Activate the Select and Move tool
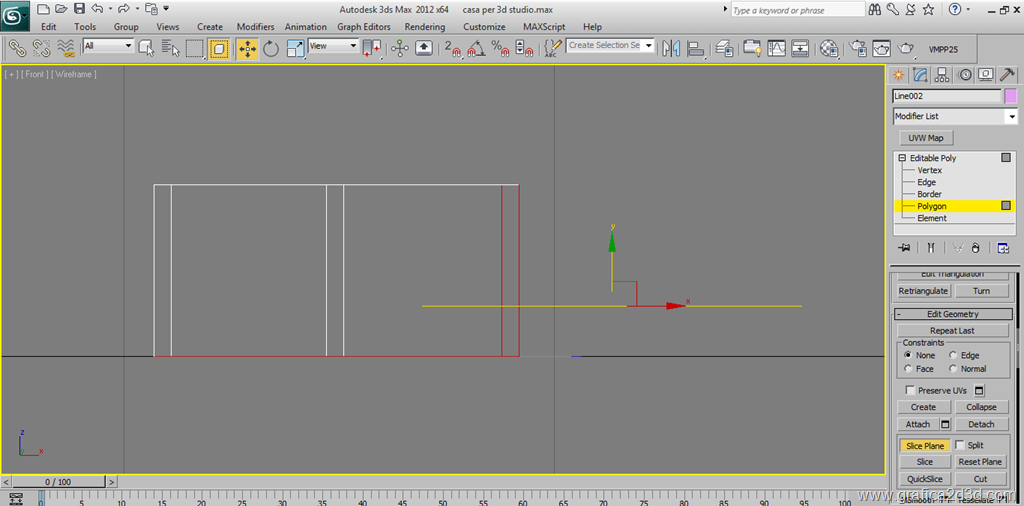 click(x=247, y=48)
